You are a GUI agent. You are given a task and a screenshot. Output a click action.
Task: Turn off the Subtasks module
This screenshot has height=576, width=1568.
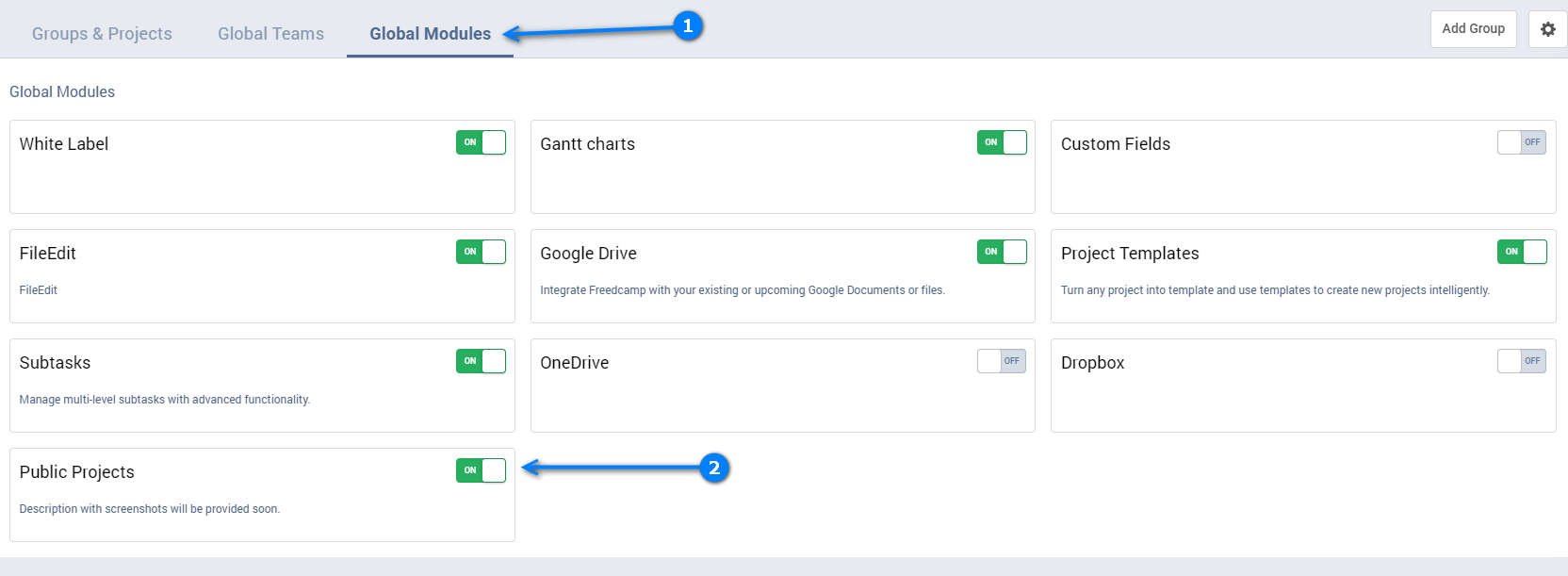(481, 361)
